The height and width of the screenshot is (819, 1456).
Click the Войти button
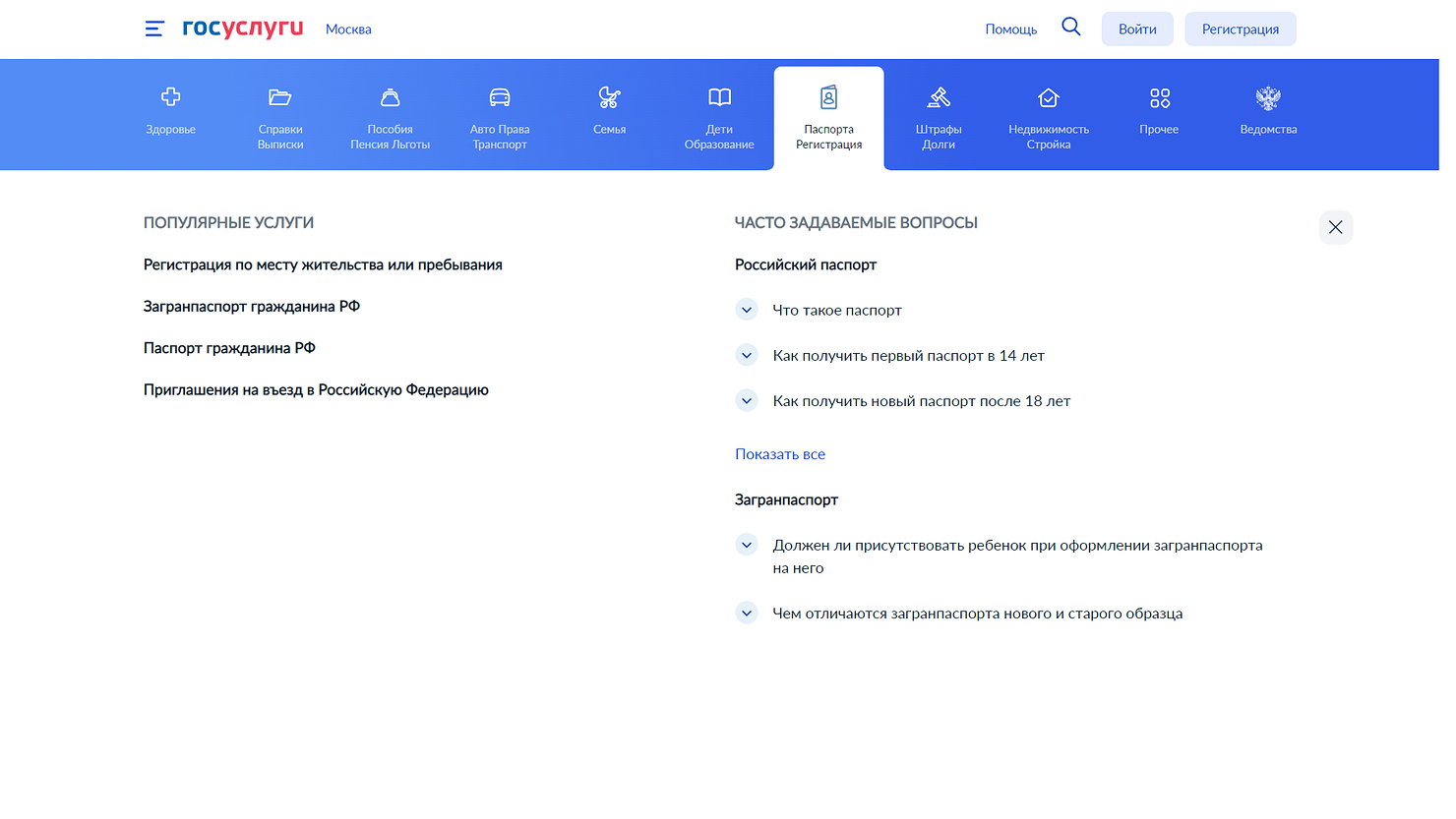click(x=1137, y=29)
